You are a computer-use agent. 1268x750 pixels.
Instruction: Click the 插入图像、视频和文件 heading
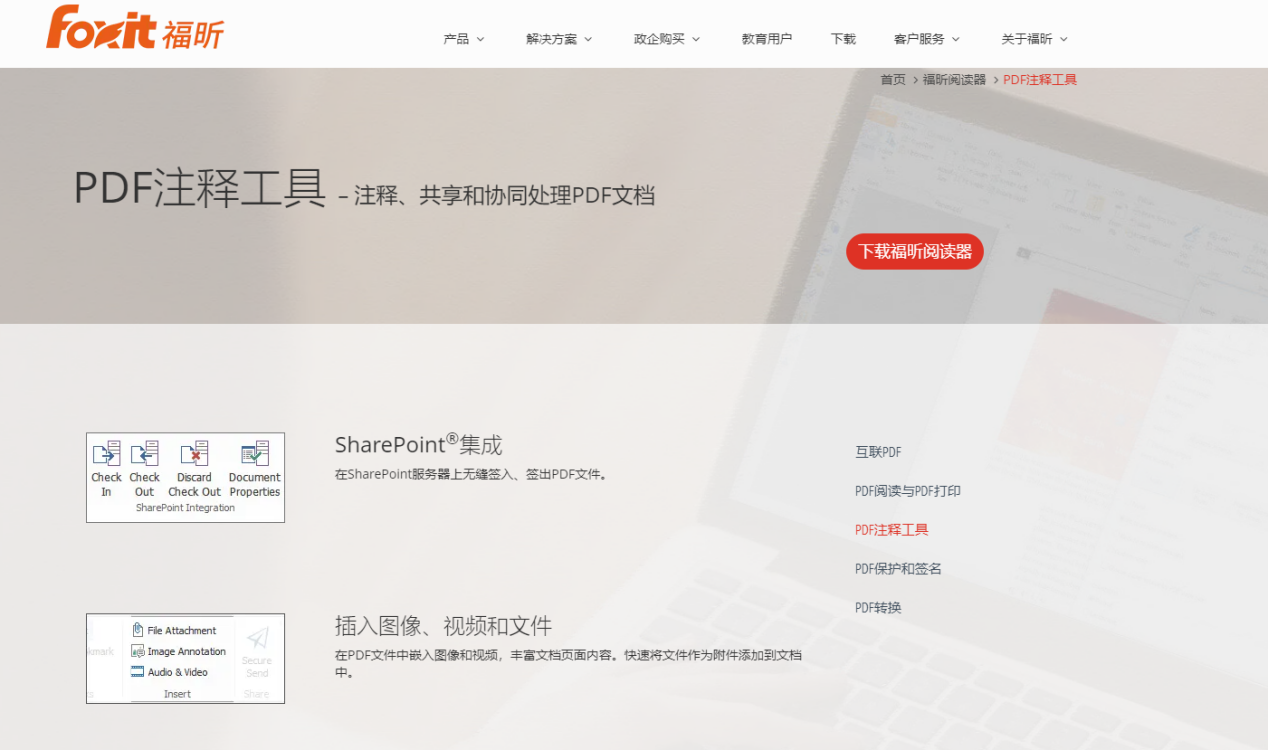tap(443, 627)
